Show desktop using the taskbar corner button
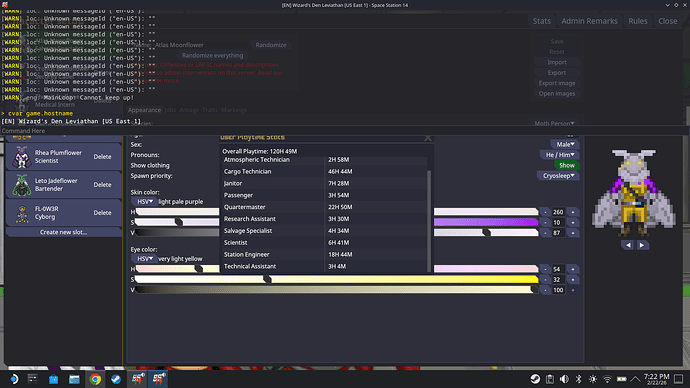The height and width of the screenshot is (388, 690). pyautogui.click(x=679, y=379)
